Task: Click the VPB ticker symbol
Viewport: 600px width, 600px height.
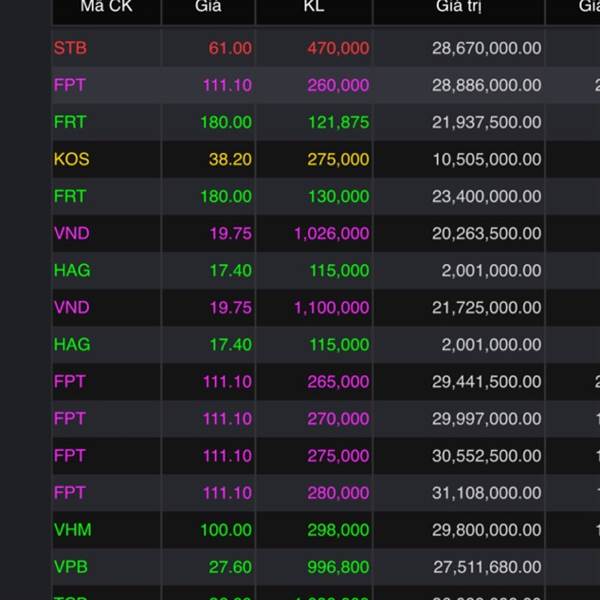Action: (x=71, y=566)
